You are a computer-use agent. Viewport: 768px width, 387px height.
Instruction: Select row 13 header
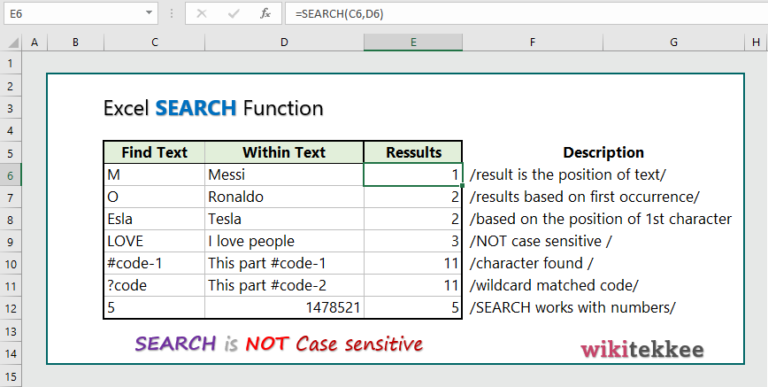coord(11,331)
